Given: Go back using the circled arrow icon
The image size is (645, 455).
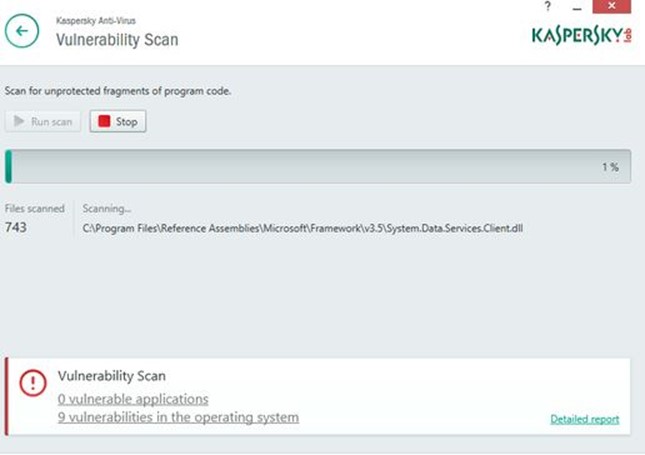Looking at the screenshot, I should tap(22, 31).
